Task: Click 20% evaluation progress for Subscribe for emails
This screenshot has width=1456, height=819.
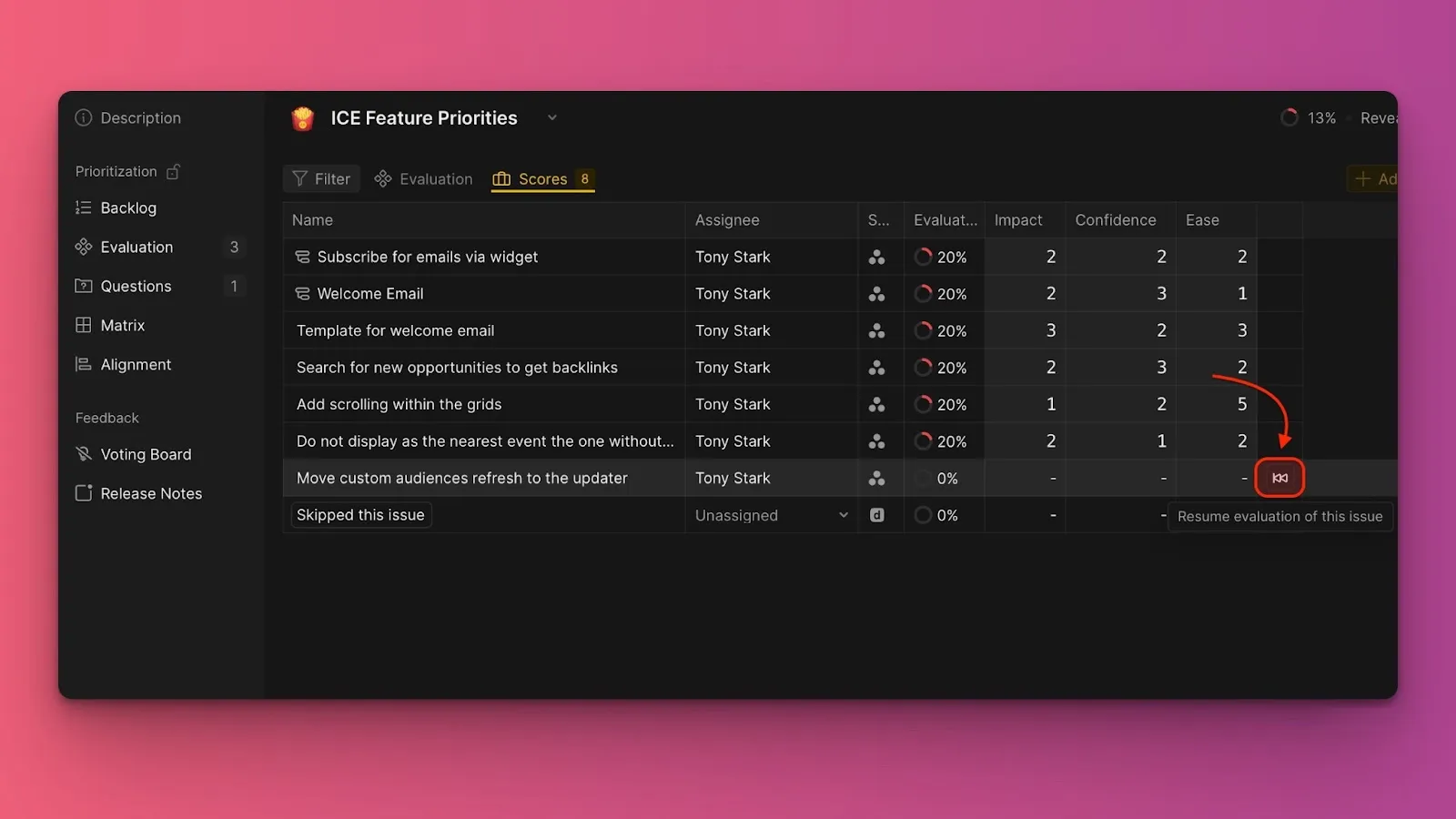Action: pos(941,258)
